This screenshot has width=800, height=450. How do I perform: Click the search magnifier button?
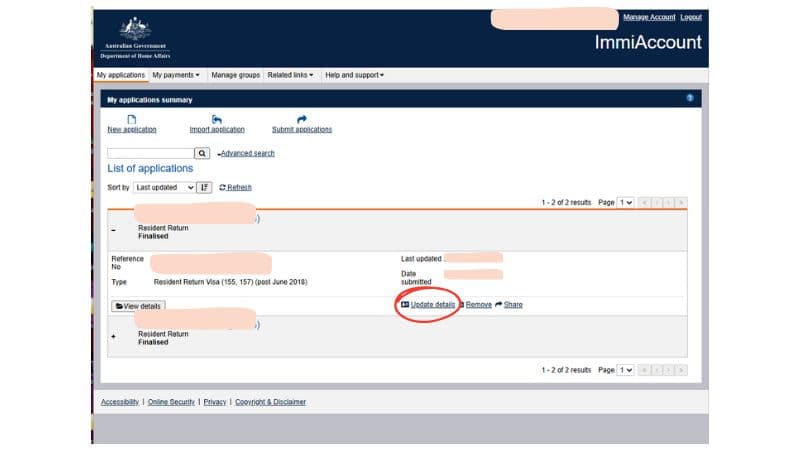click(202, 153)
